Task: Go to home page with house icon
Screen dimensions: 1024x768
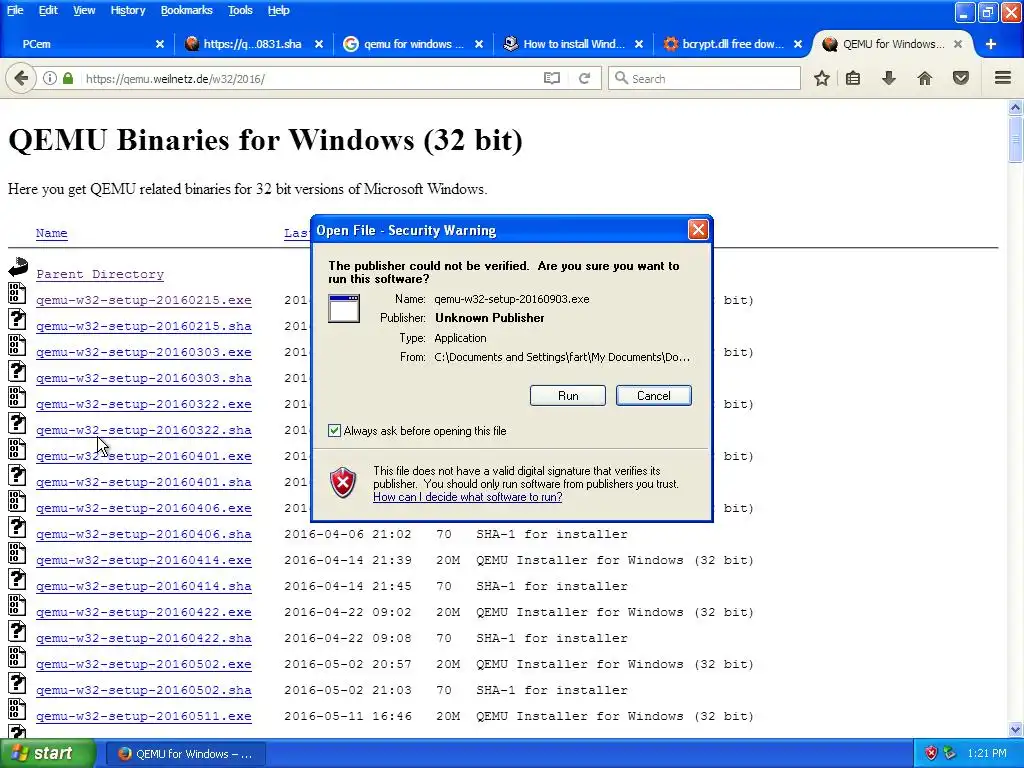Action: pyautogui.click(x=925, y=78)
